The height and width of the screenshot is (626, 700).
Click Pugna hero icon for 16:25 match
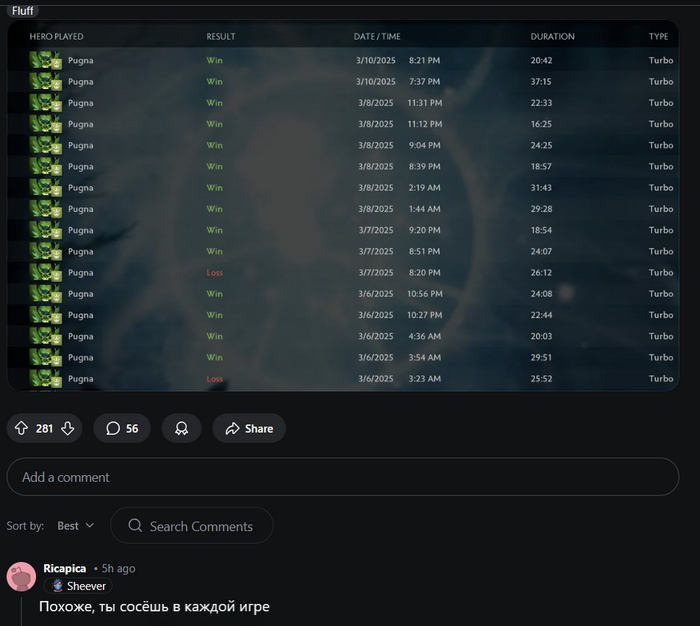46,124
